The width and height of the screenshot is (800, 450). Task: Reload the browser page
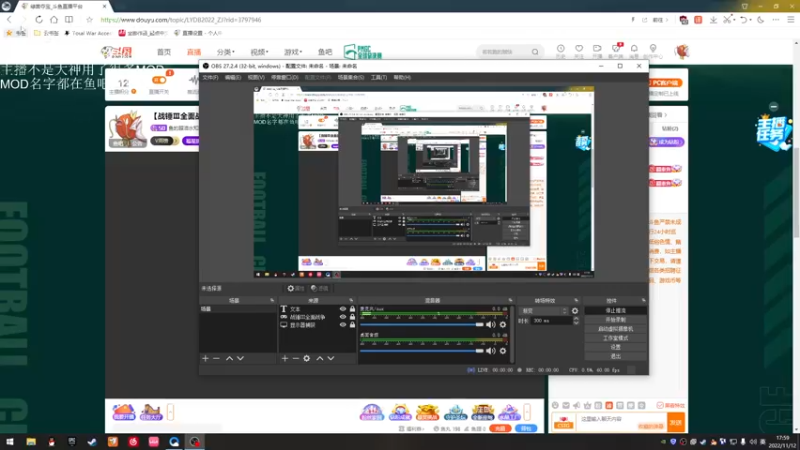click(x=39, y=19)
